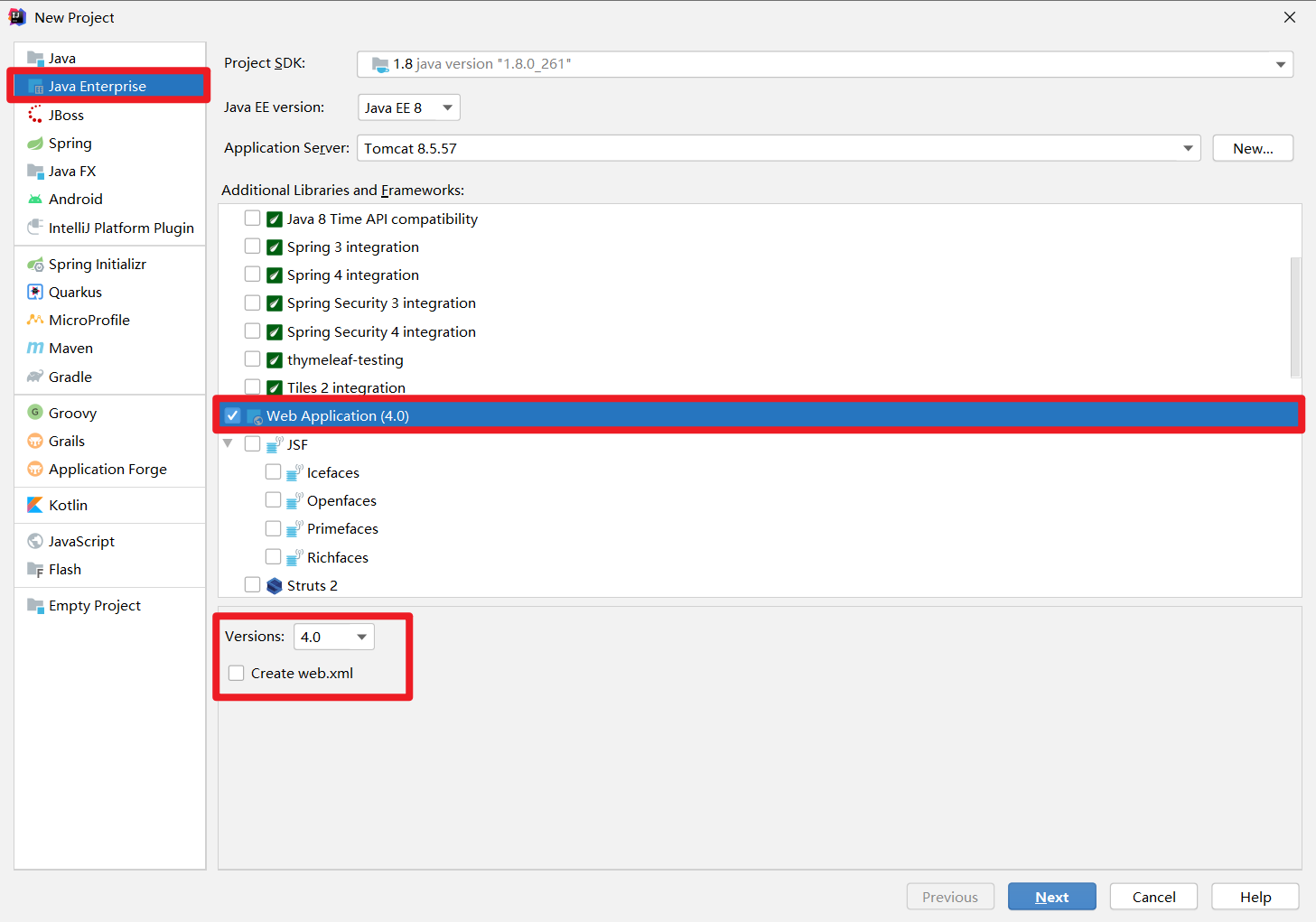The width and height of the screenshot is (1316, 922).
Task: Enable Spring Security 3 integration
Action: 253,303
